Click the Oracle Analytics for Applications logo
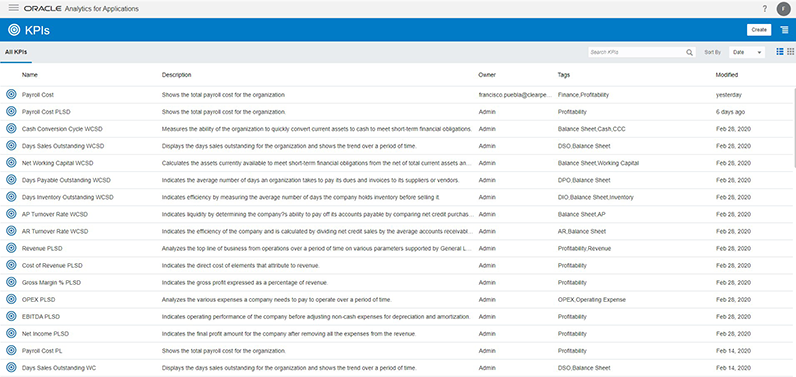The height and width of the screenshot is (377, 796). click(81, 9)
